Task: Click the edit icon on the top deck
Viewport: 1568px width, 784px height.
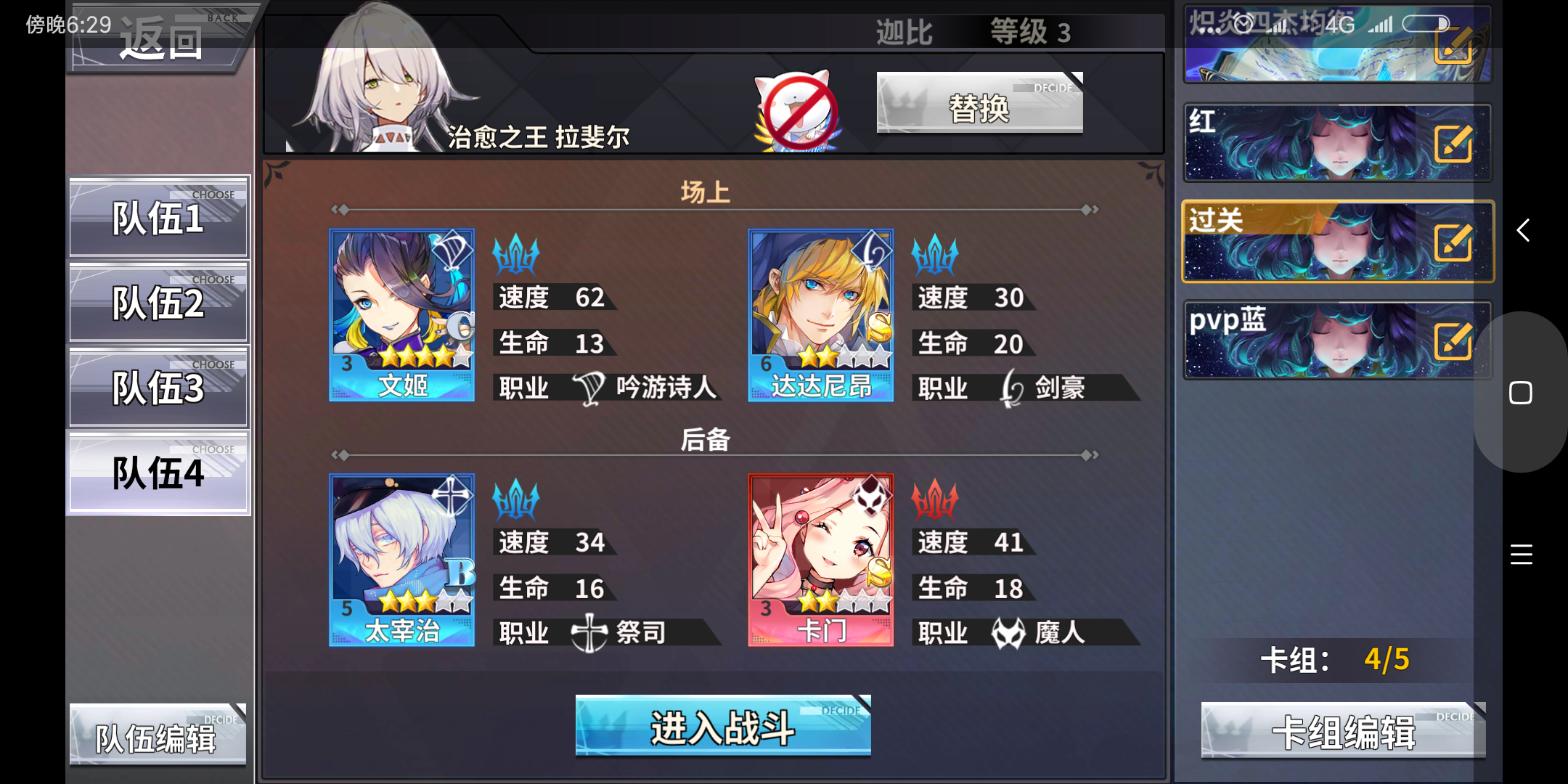Action: pyautogui.click(x=1453, y=45)
